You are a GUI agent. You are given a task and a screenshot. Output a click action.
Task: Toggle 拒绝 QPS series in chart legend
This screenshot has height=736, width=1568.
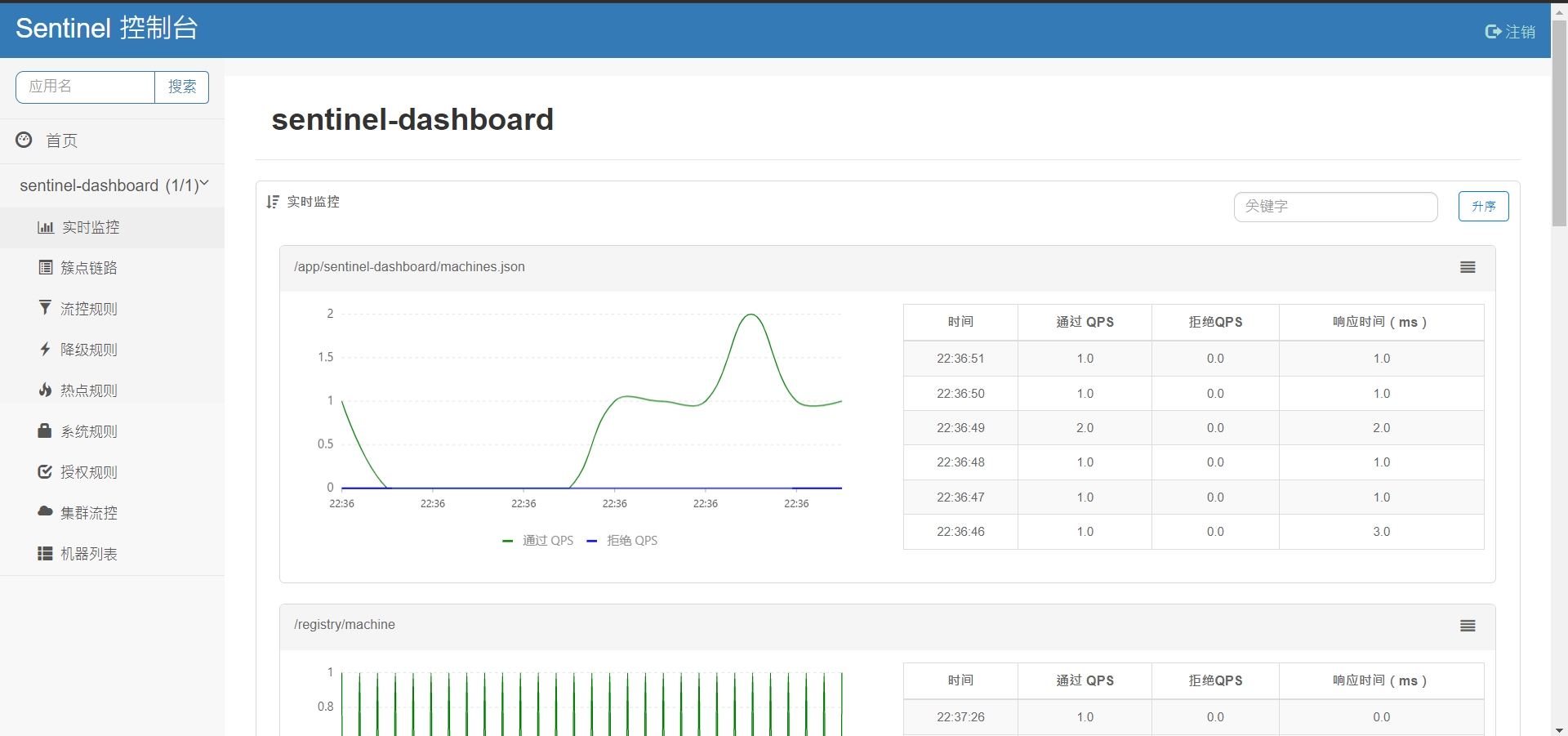pos(622,541)
